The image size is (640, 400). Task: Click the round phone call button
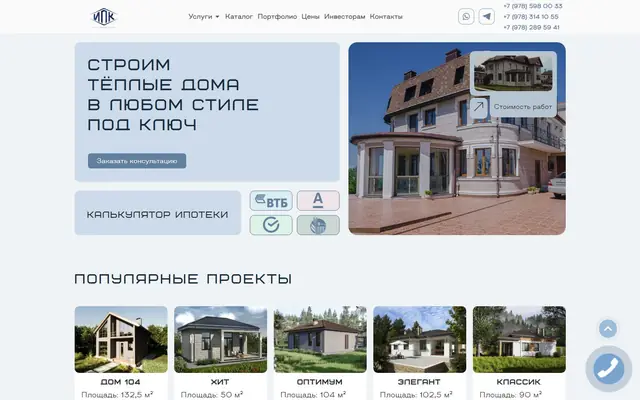coord(609,369)
